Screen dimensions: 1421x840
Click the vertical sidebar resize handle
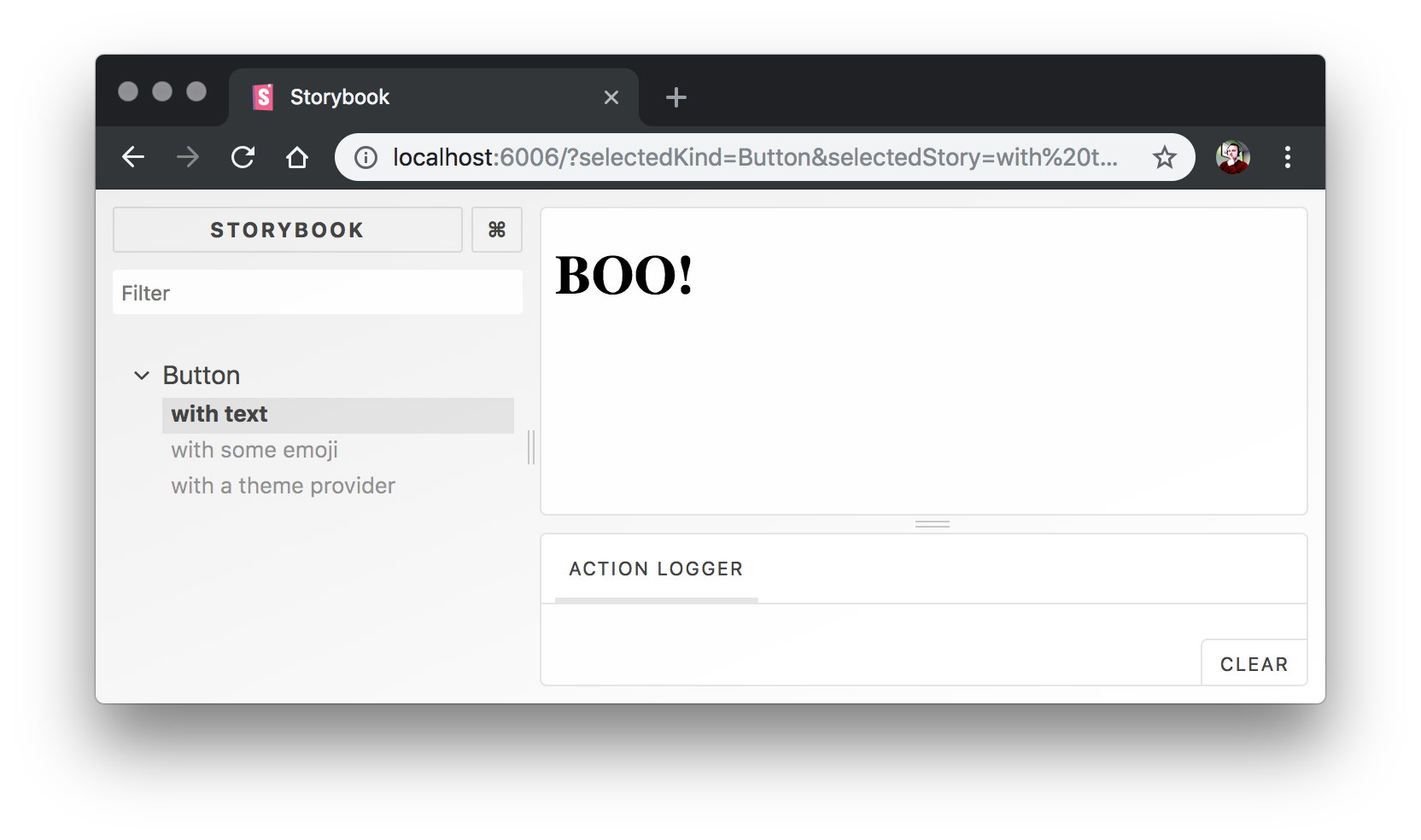pyautogui.click(x=531, y=447)
